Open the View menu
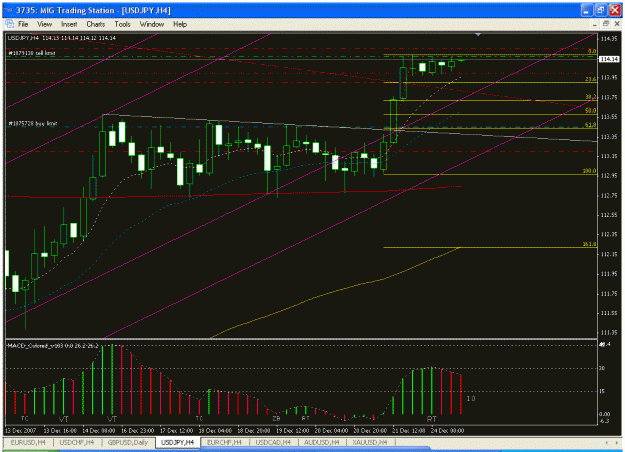The height and width of the screenshot is (452, 625). 44,24
